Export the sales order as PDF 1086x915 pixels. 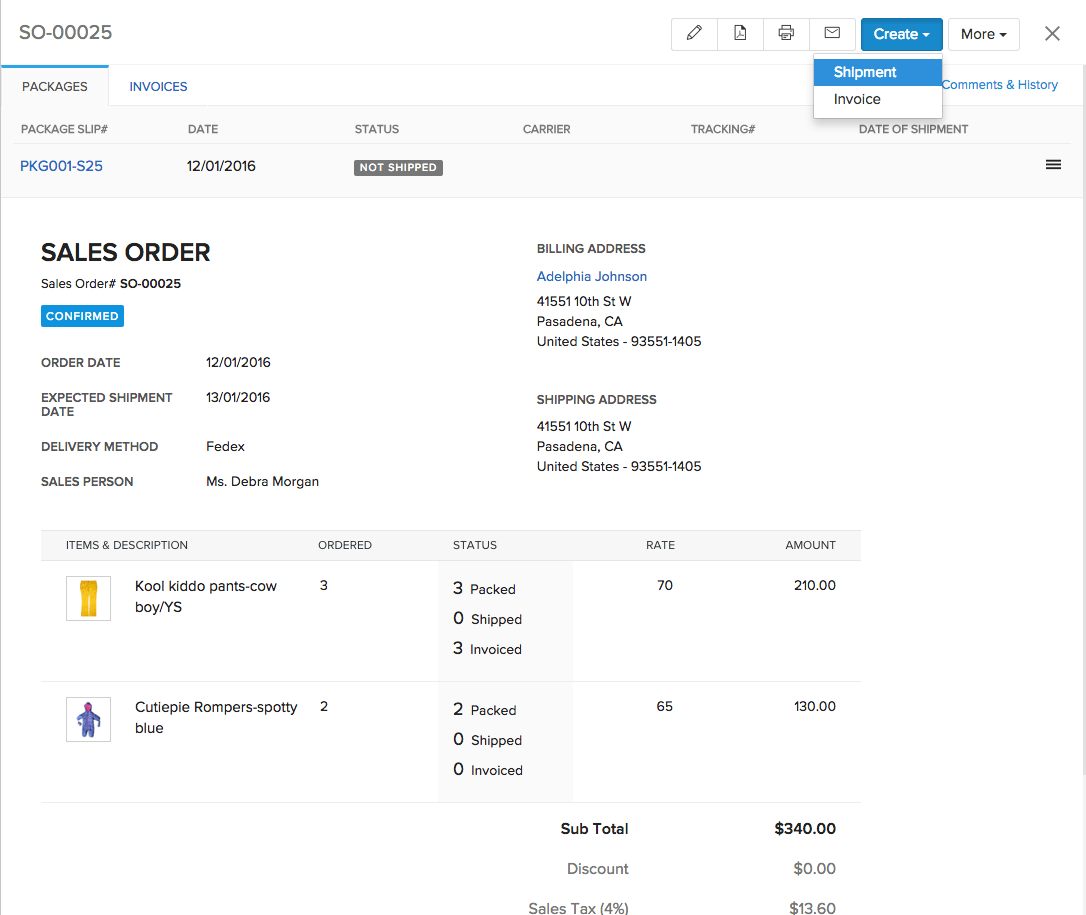coord(740,33)
